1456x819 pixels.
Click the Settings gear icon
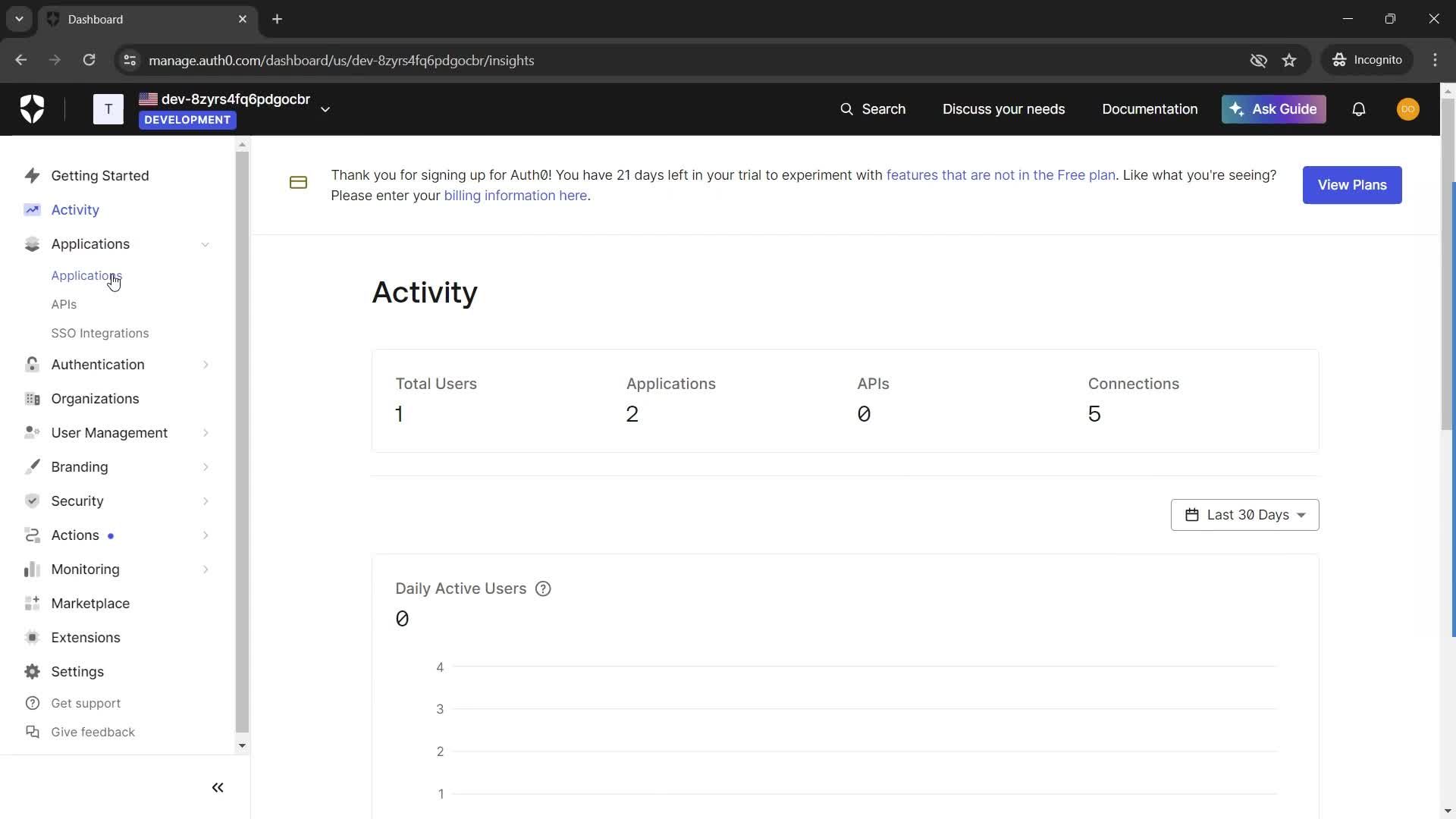32,672
